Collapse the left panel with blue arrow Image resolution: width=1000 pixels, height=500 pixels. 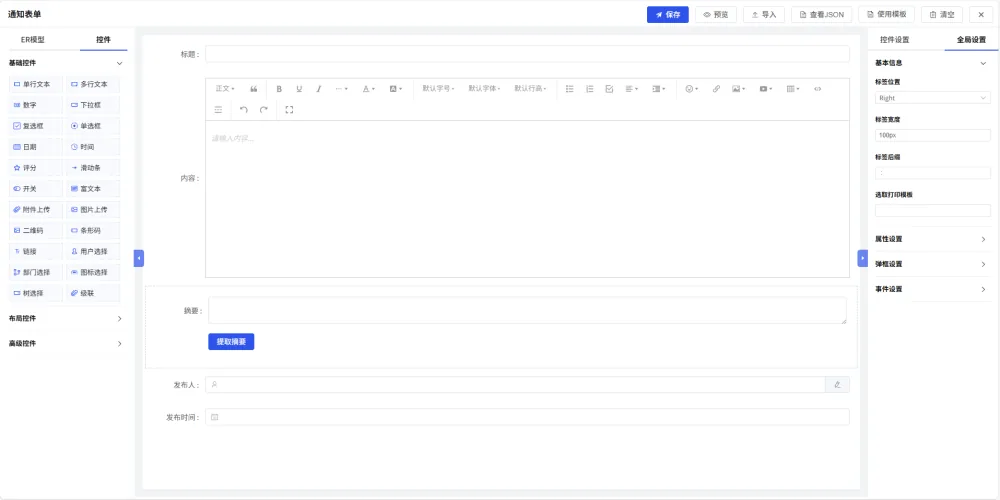tap(138, 258)
